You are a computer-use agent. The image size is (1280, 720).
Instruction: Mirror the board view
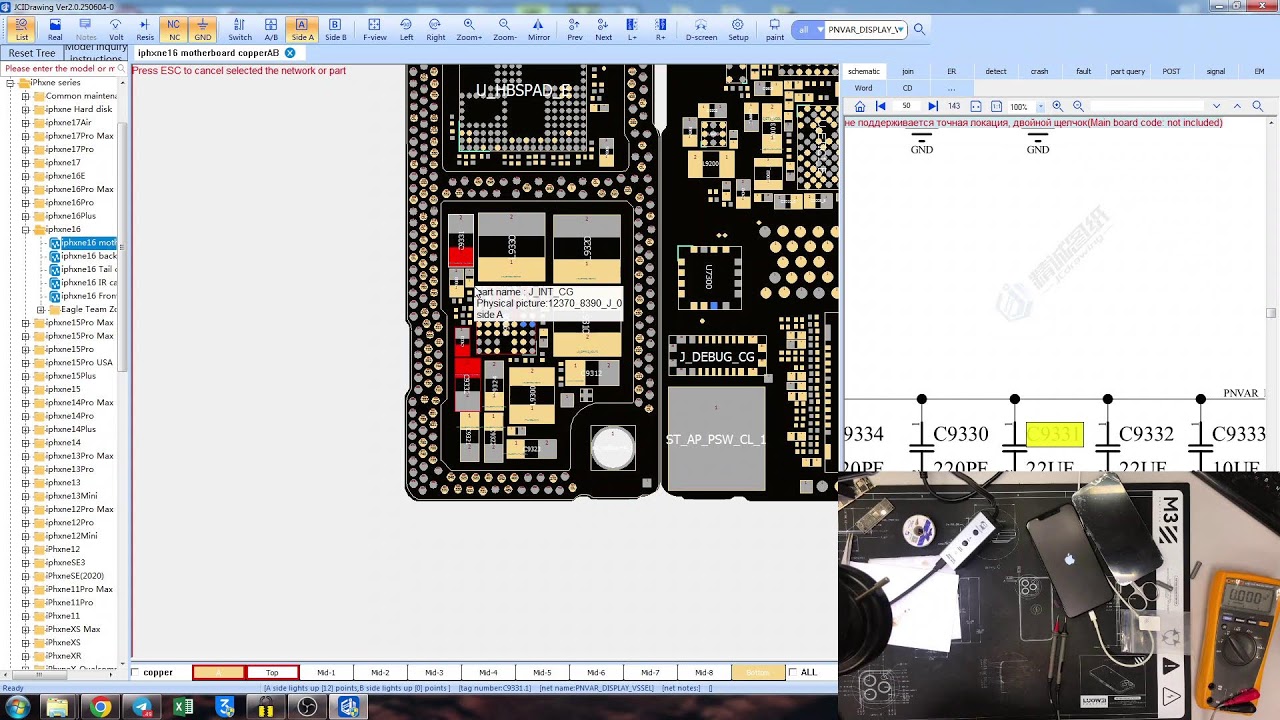pos(538,29)
